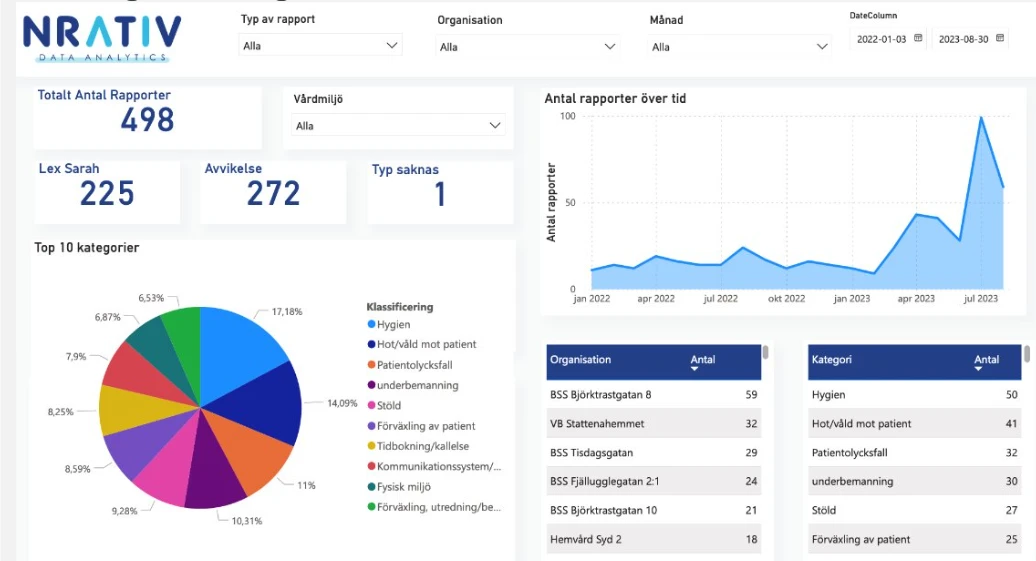Expand the Typ av rapport dropdown
Screen dimensions: 1036x561
pos(391,45)
